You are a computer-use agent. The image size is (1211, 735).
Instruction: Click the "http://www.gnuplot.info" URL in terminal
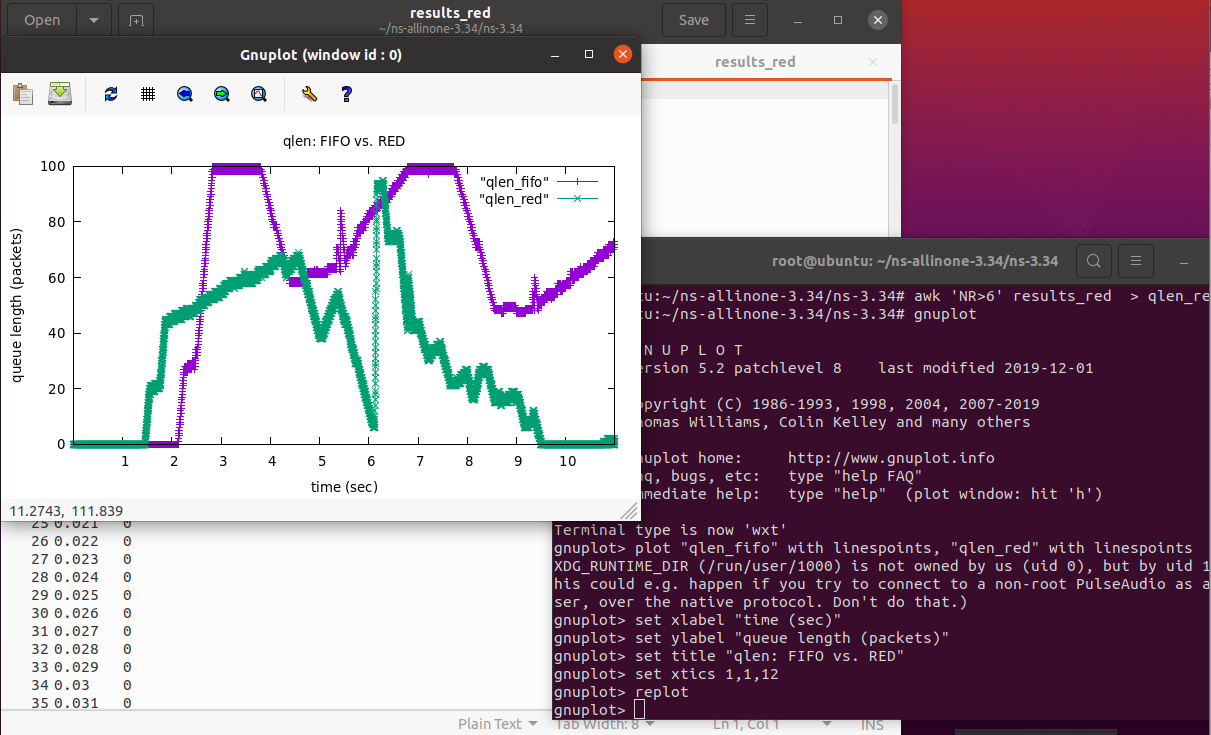pyautogui.click(x=891, y=458)
